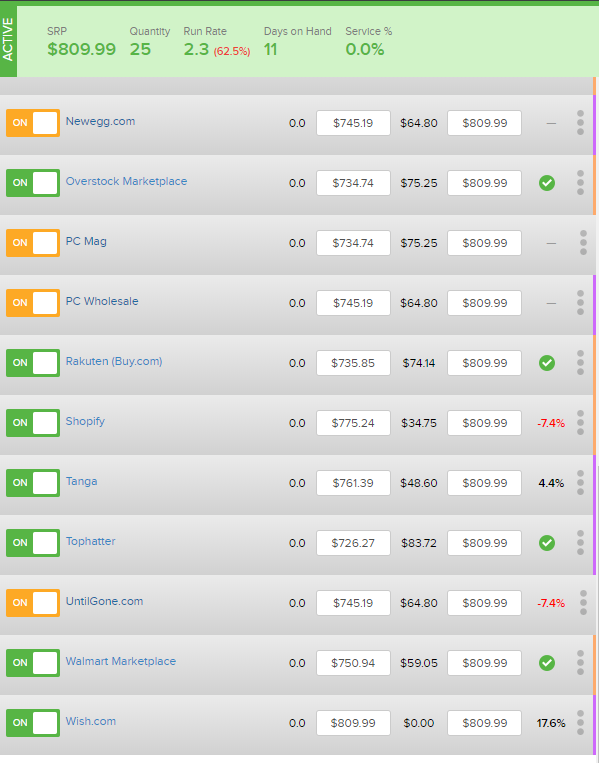The width and height of the screenshot is (599, 763).
Task: Edit the $809.99 price field for Newegg.com
Action: (485, 123)
